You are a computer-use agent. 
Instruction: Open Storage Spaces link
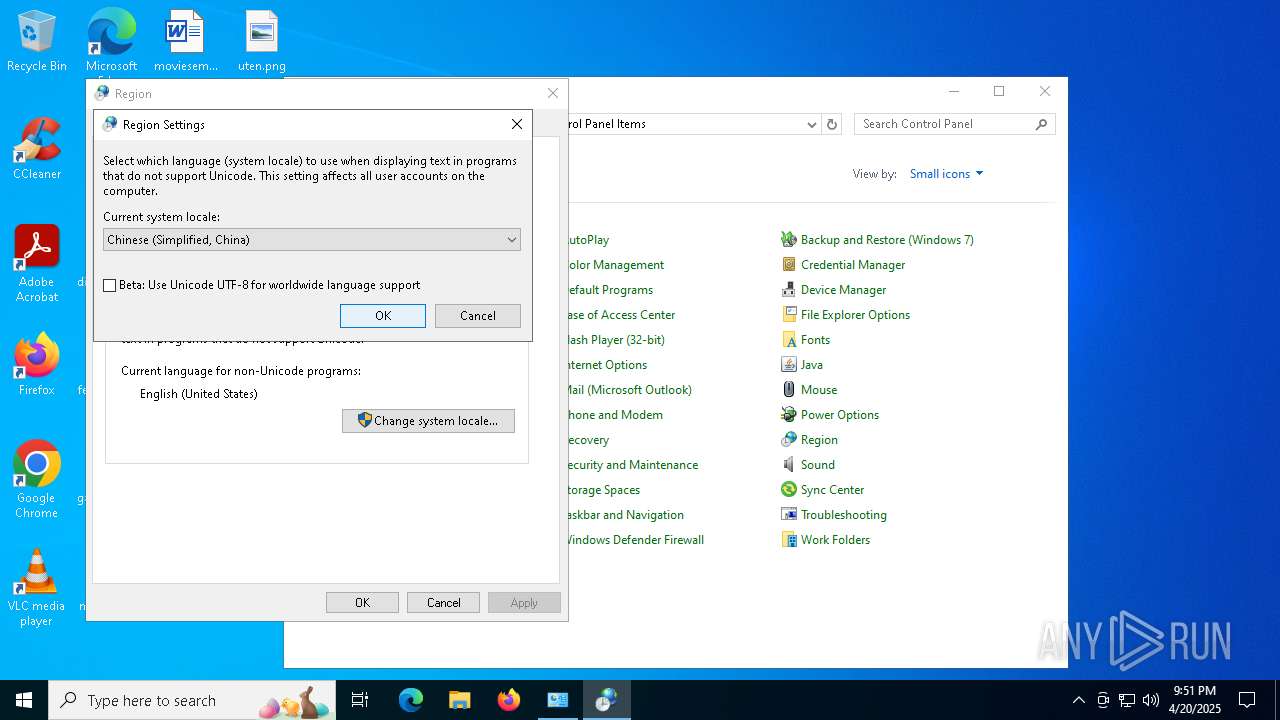(x=603, y=490)
